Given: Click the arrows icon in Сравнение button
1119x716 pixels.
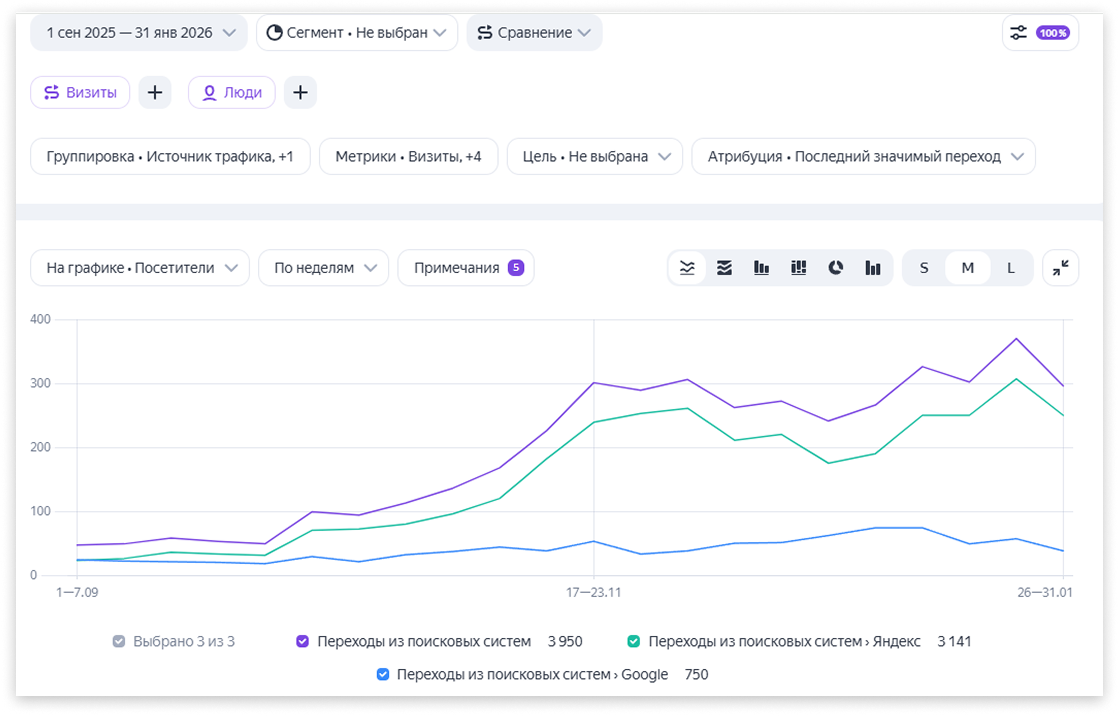Looking at the screenshot, I should point(485,33).
